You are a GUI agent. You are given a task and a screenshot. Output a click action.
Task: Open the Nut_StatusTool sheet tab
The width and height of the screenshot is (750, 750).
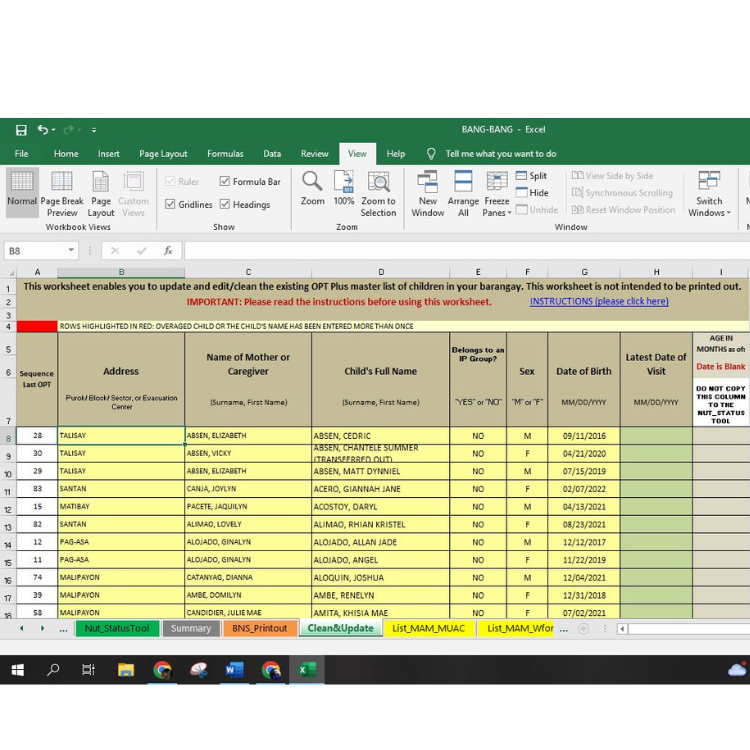(117, 629)
